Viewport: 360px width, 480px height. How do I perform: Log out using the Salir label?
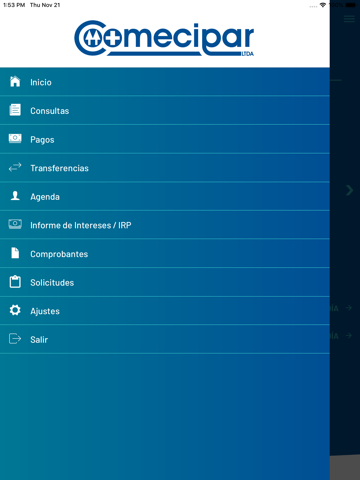39,340
